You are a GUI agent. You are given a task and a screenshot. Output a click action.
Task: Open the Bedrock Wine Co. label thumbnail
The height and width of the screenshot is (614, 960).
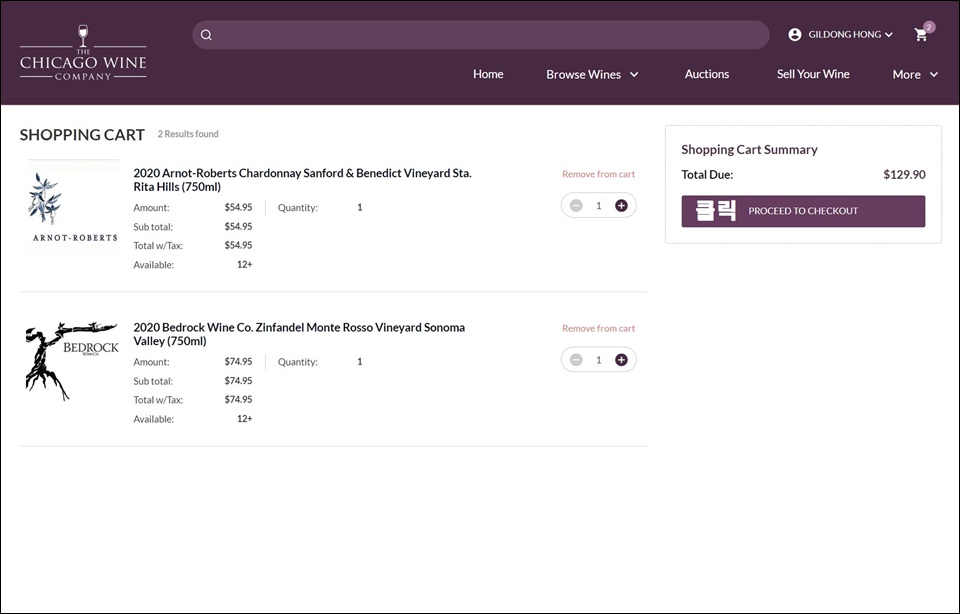[x=72, y=361]
